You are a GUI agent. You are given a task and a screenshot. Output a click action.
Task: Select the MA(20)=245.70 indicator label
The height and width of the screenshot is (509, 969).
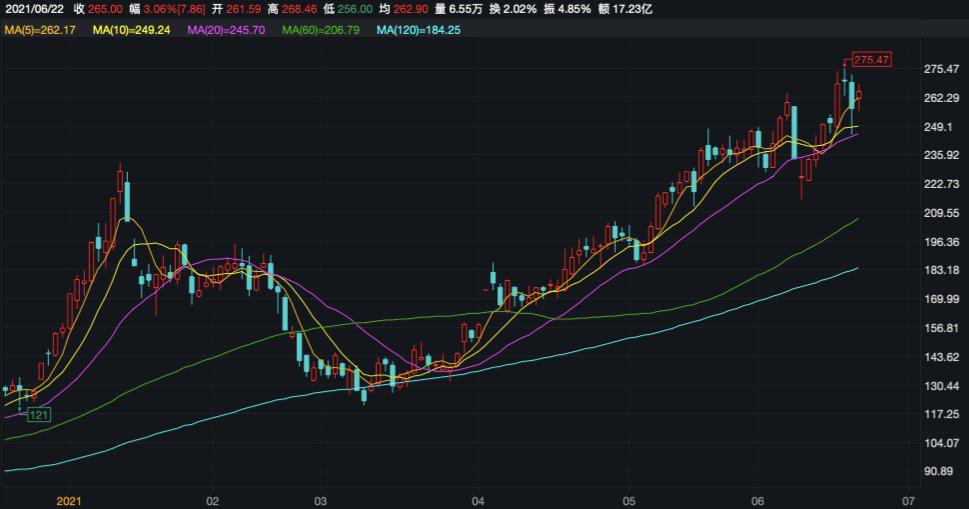click(x=227, y=31)
